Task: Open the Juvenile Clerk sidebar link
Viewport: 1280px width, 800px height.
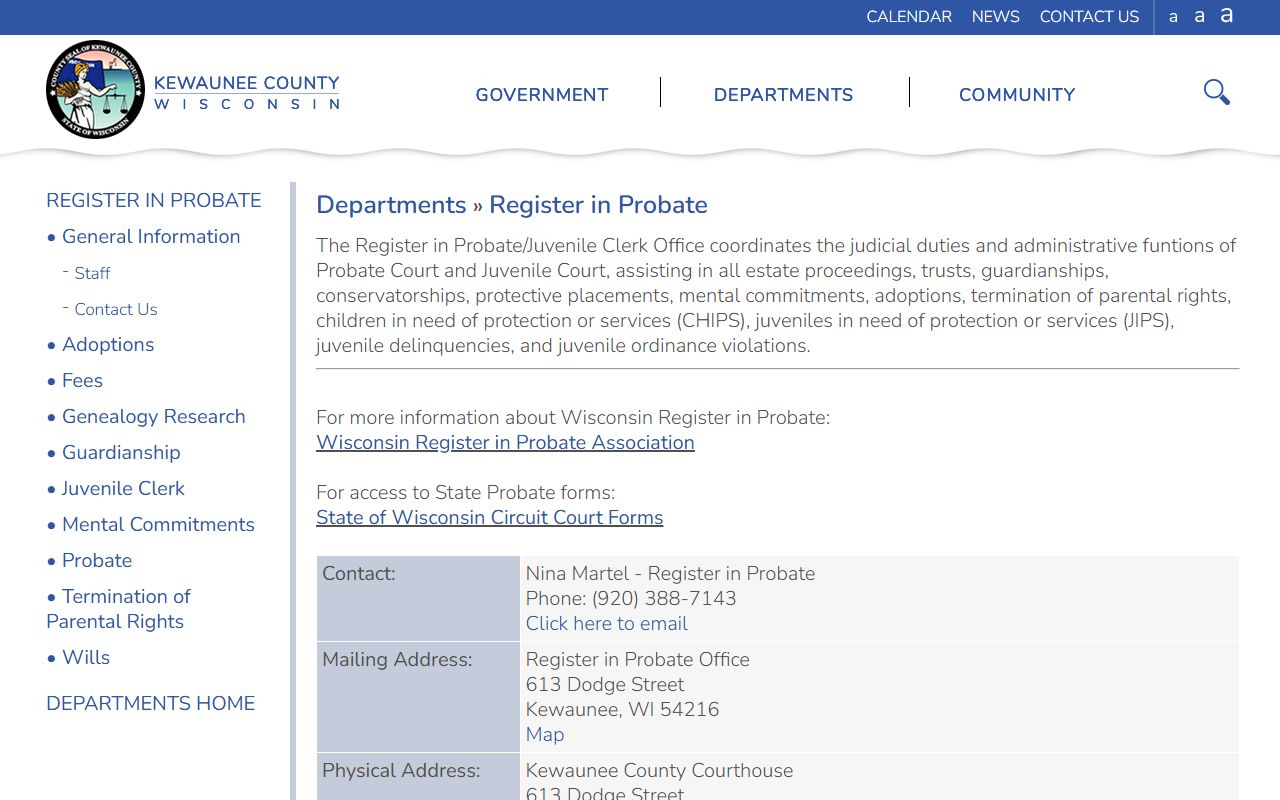Action: tap(123, 489)
